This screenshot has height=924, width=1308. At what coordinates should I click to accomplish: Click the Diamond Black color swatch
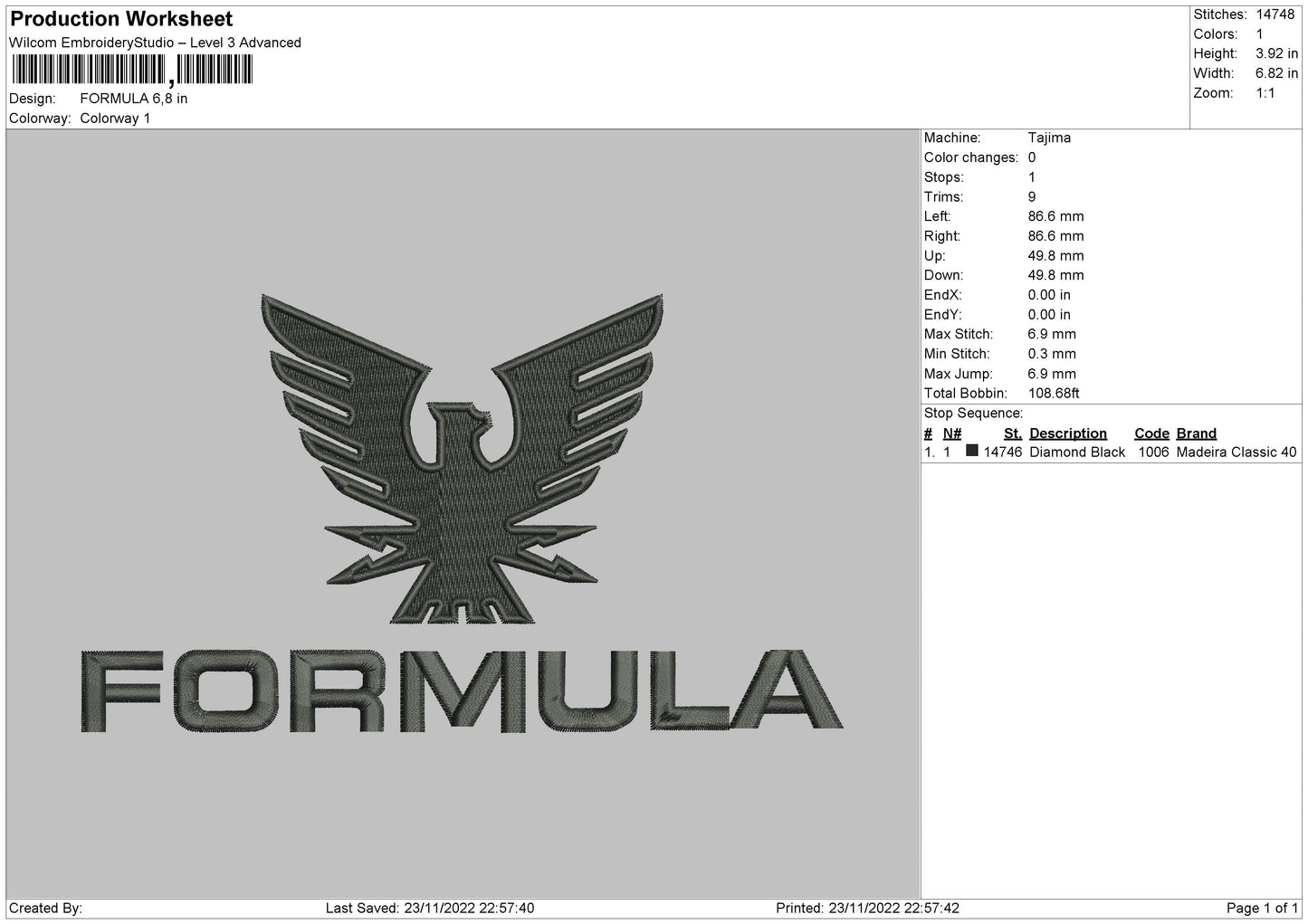(x=972, y=451)
